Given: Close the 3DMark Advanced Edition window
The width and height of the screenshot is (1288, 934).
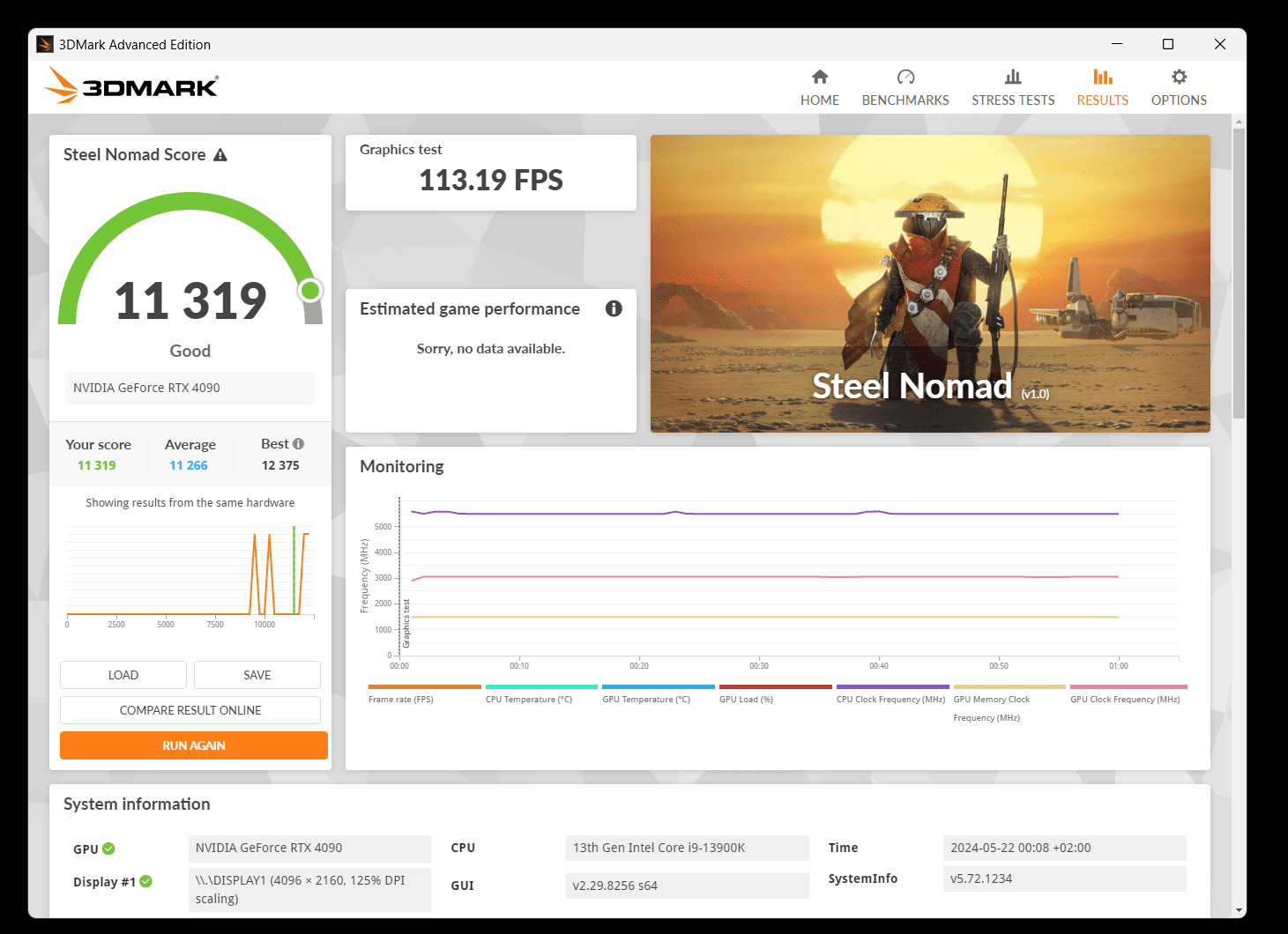Looking at the screenshot, I should click(1220, 44).
